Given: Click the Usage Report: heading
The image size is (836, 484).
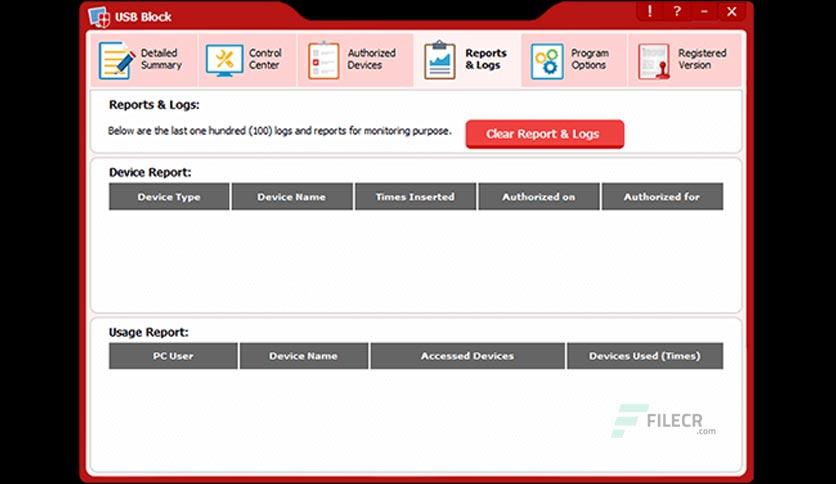Looking at the screenshot, I should click(x=149, y=333).
